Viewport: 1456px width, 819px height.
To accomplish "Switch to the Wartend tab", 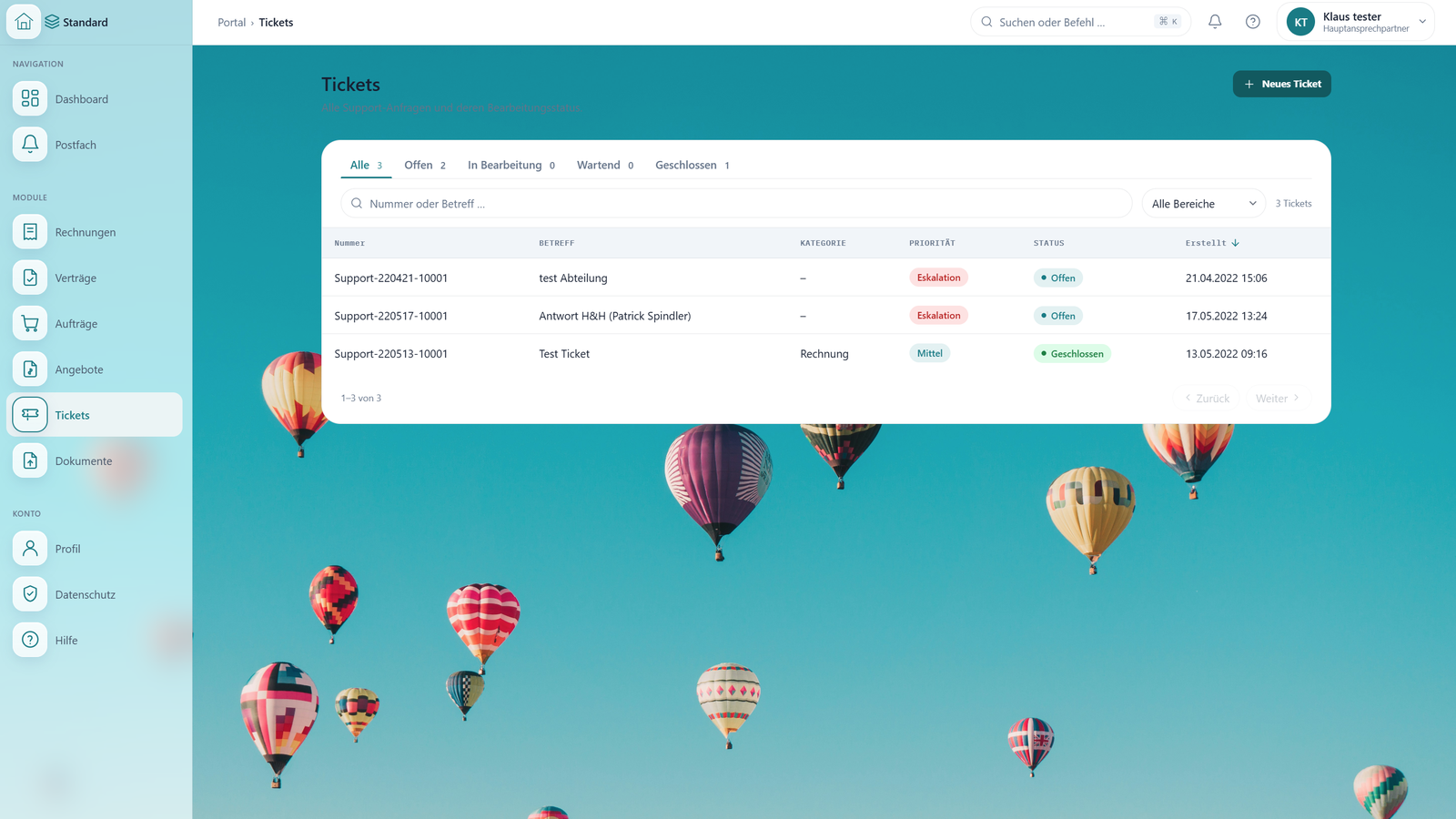I will tap(605, 165).
